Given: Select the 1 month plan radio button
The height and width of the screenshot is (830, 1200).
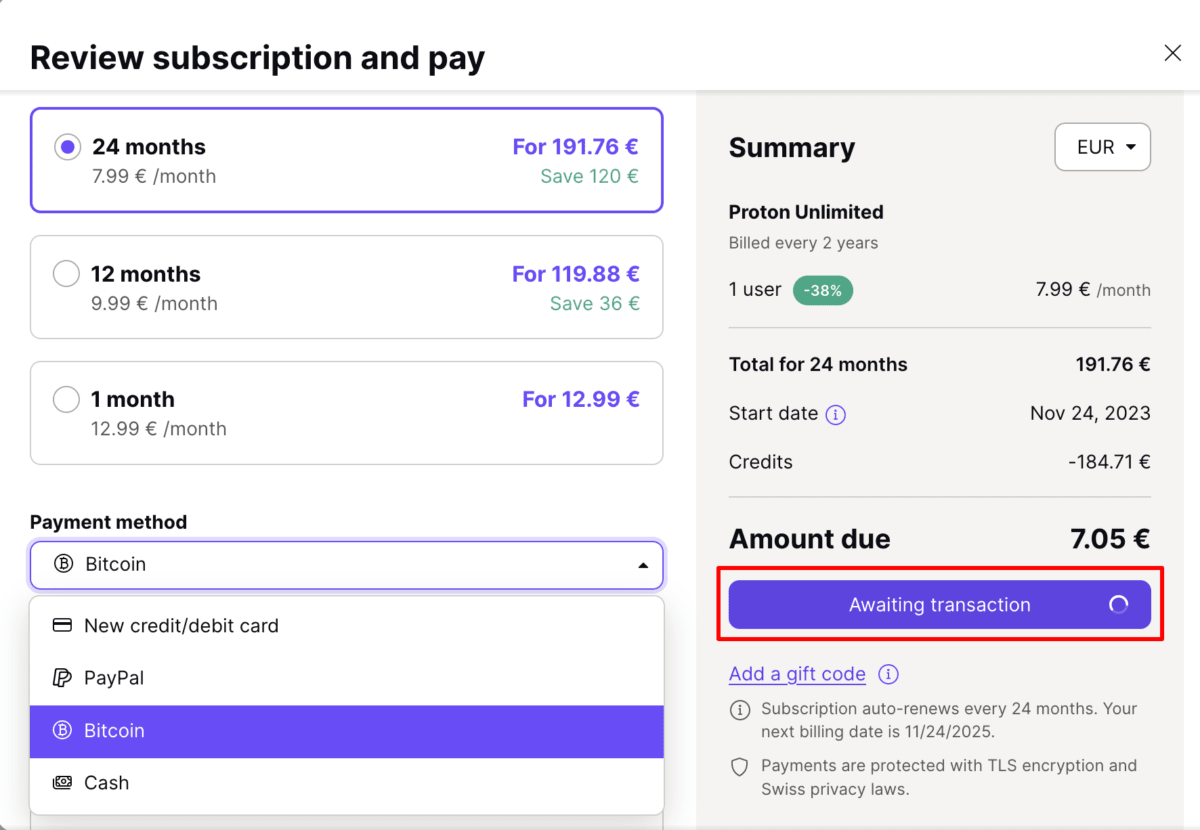Looking at the screenshot, I should pyautogui.click(x=66, y=399).
